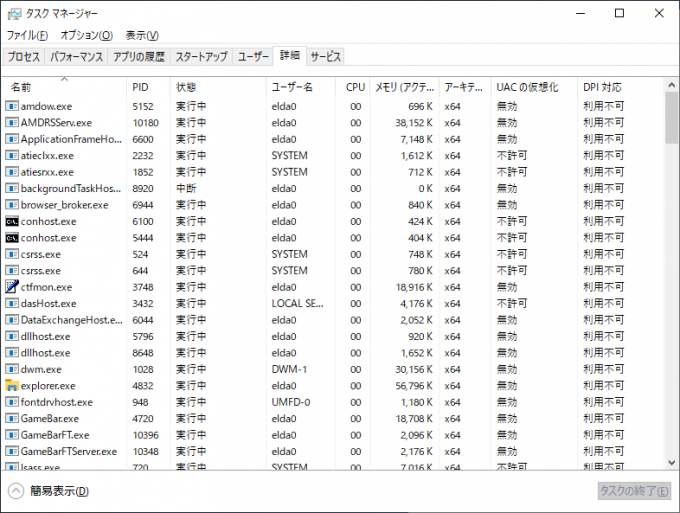
Task: Open the オプション(O) menu
Action: (x=86, y=35)
